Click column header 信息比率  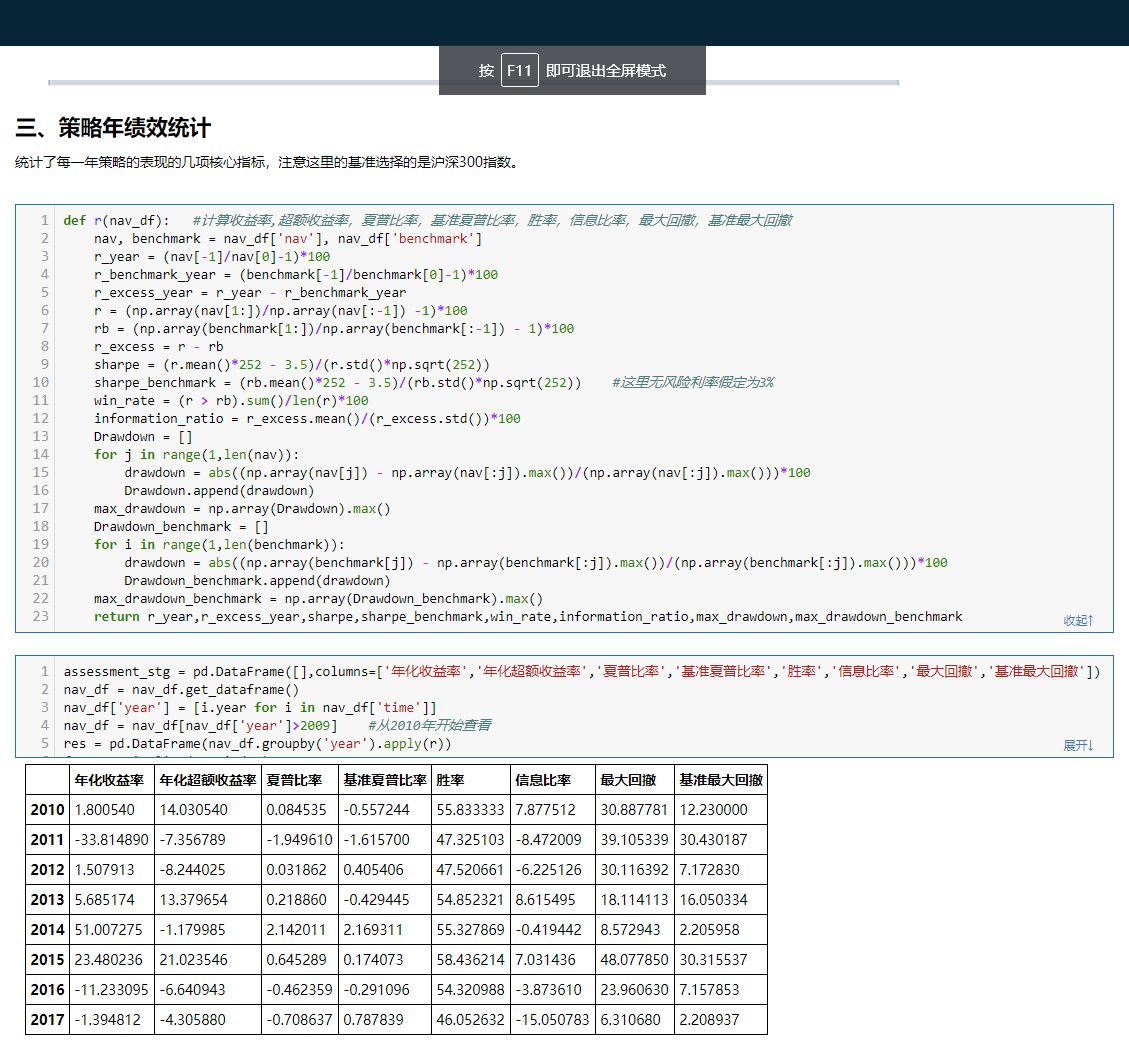coord(543,780)
